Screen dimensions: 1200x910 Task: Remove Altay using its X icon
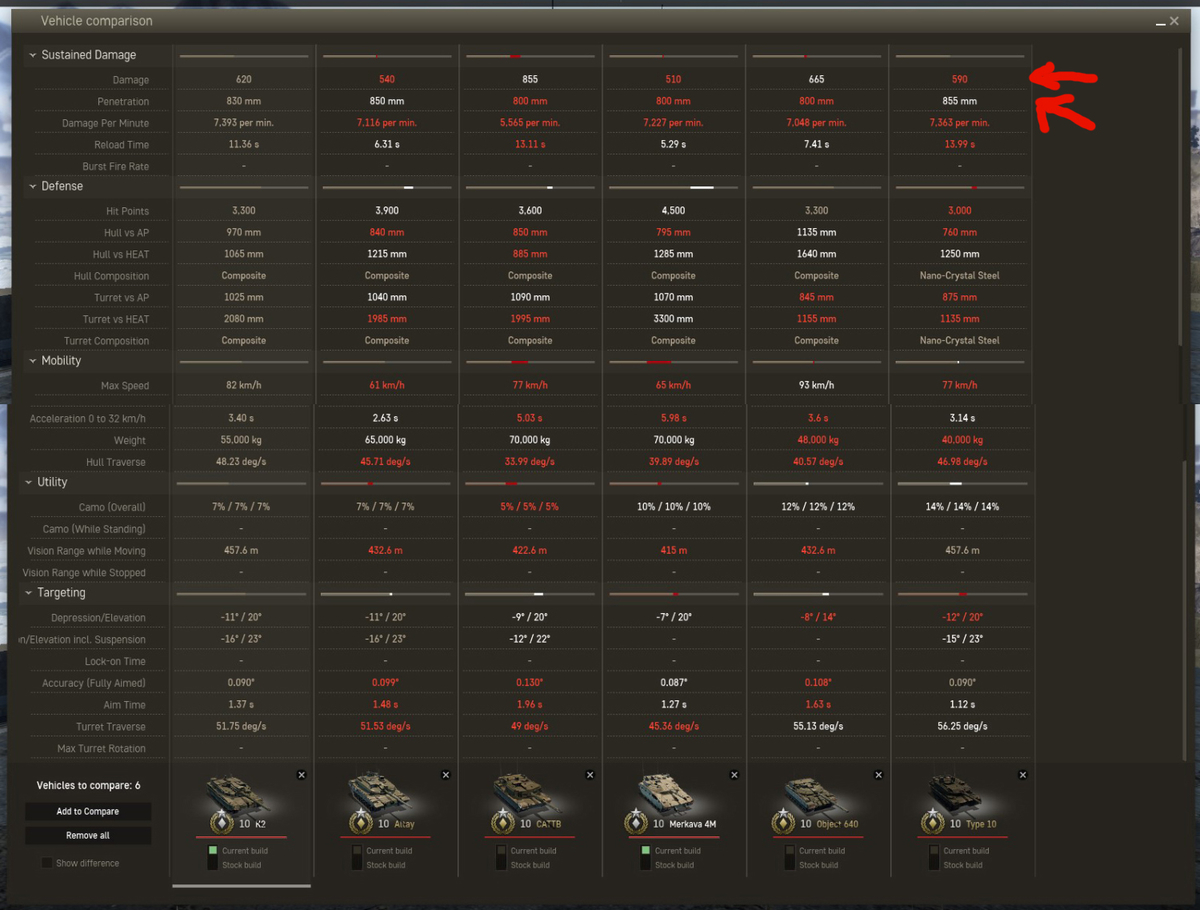446,775
